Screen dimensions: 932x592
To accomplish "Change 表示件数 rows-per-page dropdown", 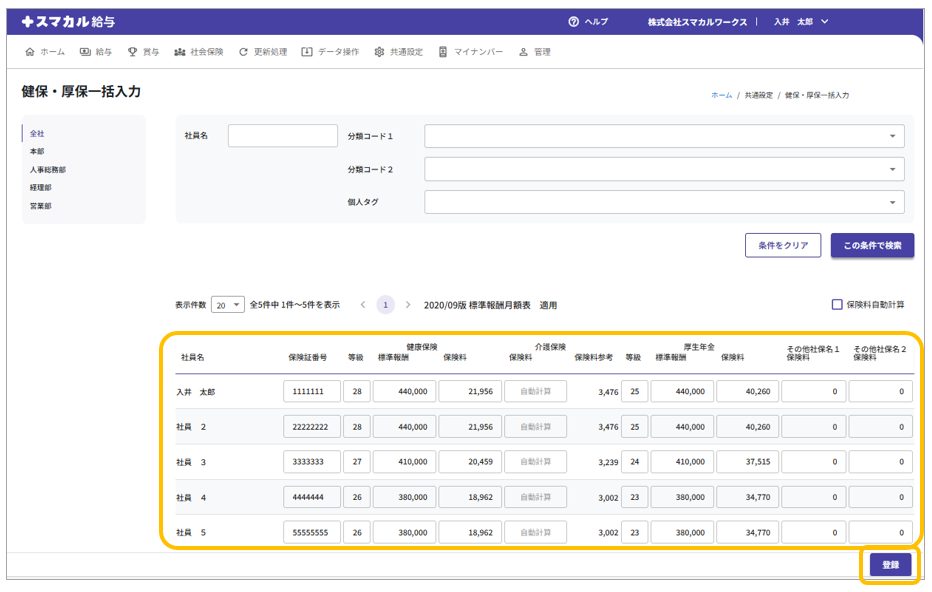I will (228, 305).
